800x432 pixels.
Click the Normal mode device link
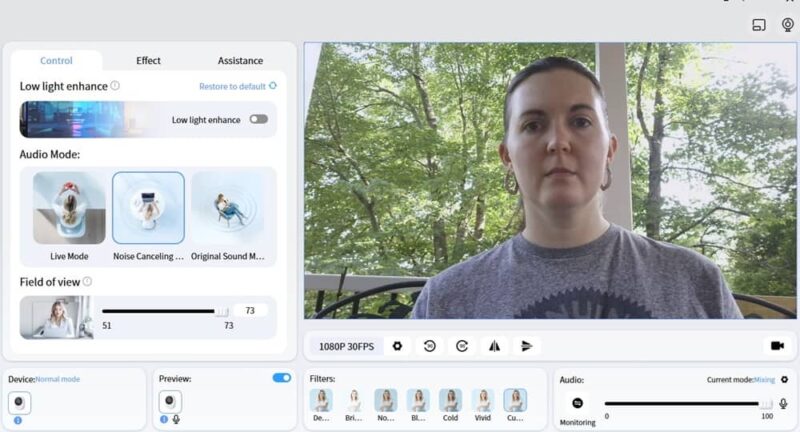tap(58, 379)
